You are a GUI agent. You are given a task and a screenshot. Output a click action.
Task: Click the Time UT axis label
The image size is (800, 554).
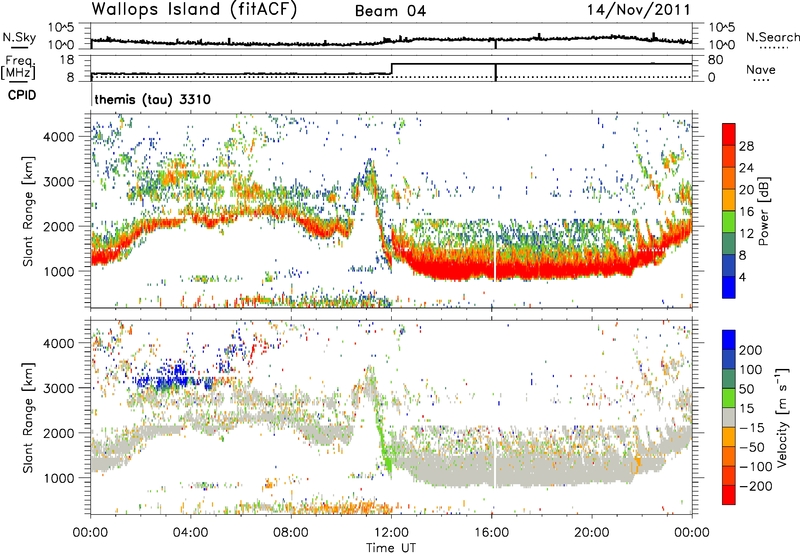pos(391,547)
